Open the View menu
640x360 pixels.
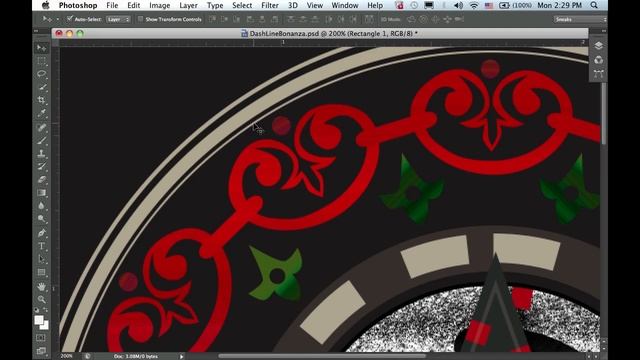315,5
